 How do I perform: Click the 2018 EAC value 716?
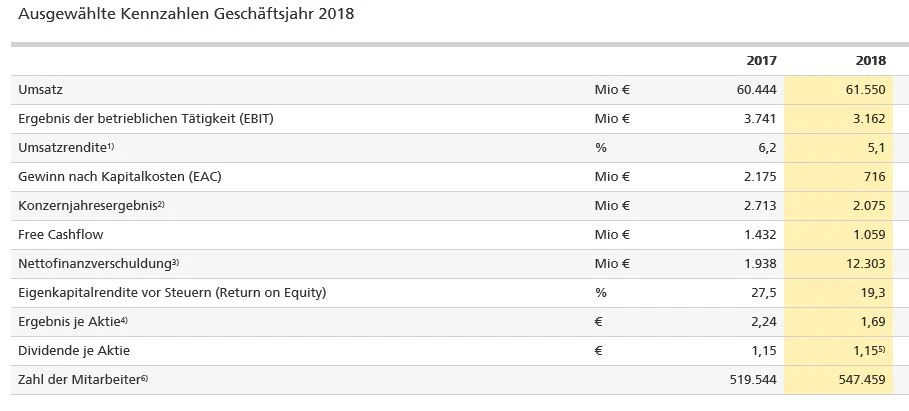(875, 177)
